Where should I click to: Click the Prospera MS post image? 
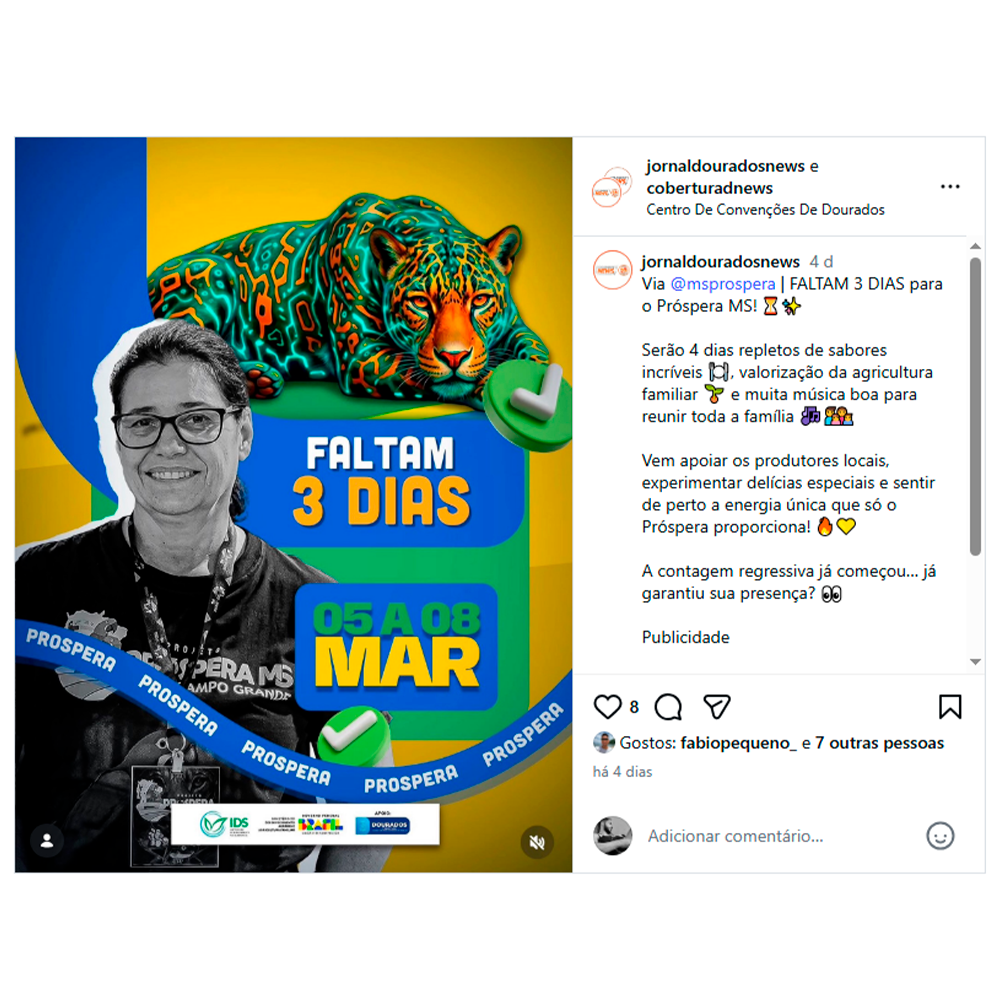293,504
